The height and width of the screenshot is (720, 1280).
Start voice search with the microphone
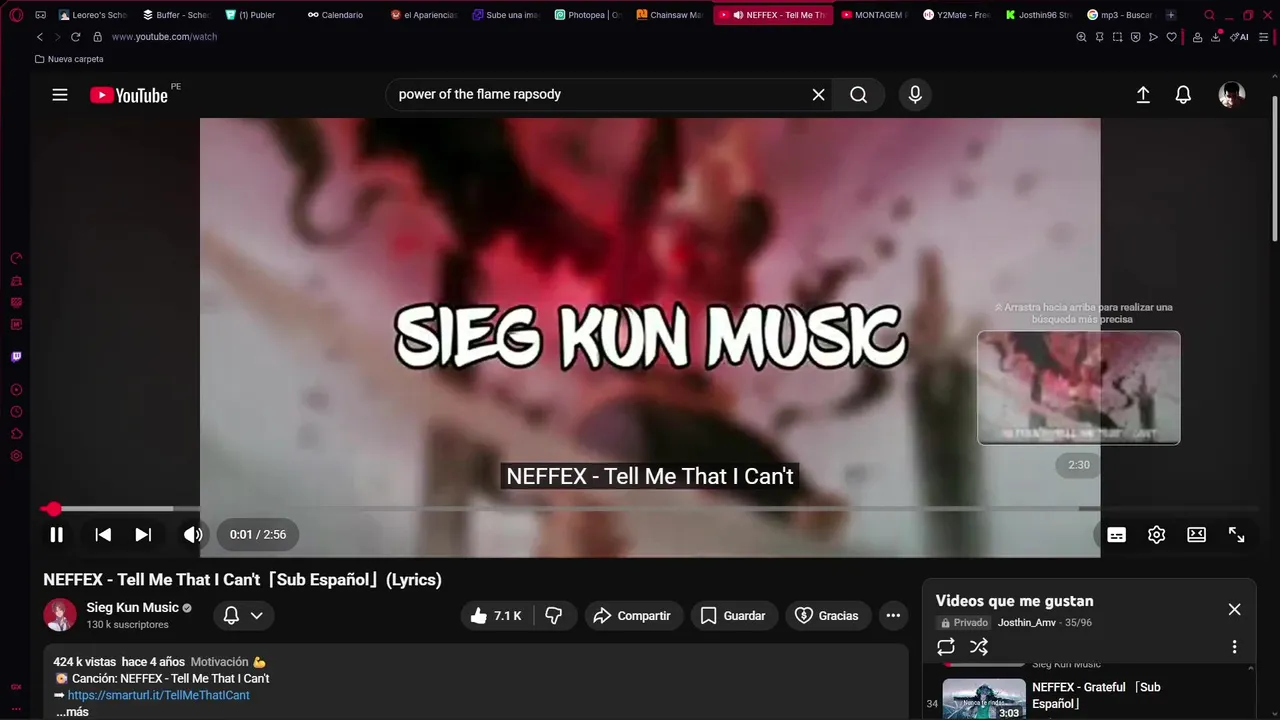914,94
